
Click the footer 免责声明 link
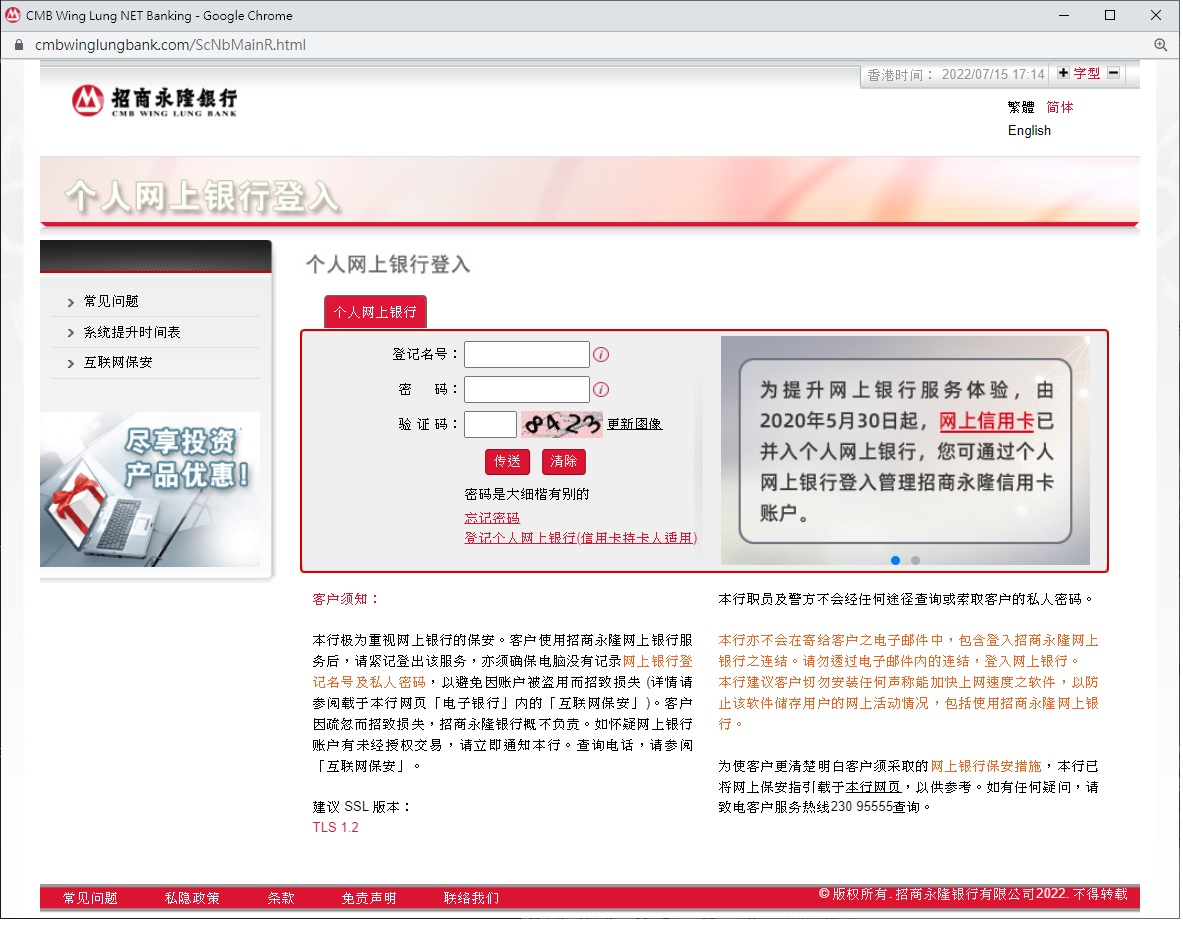pyautogui.click(x=368, y=899)
